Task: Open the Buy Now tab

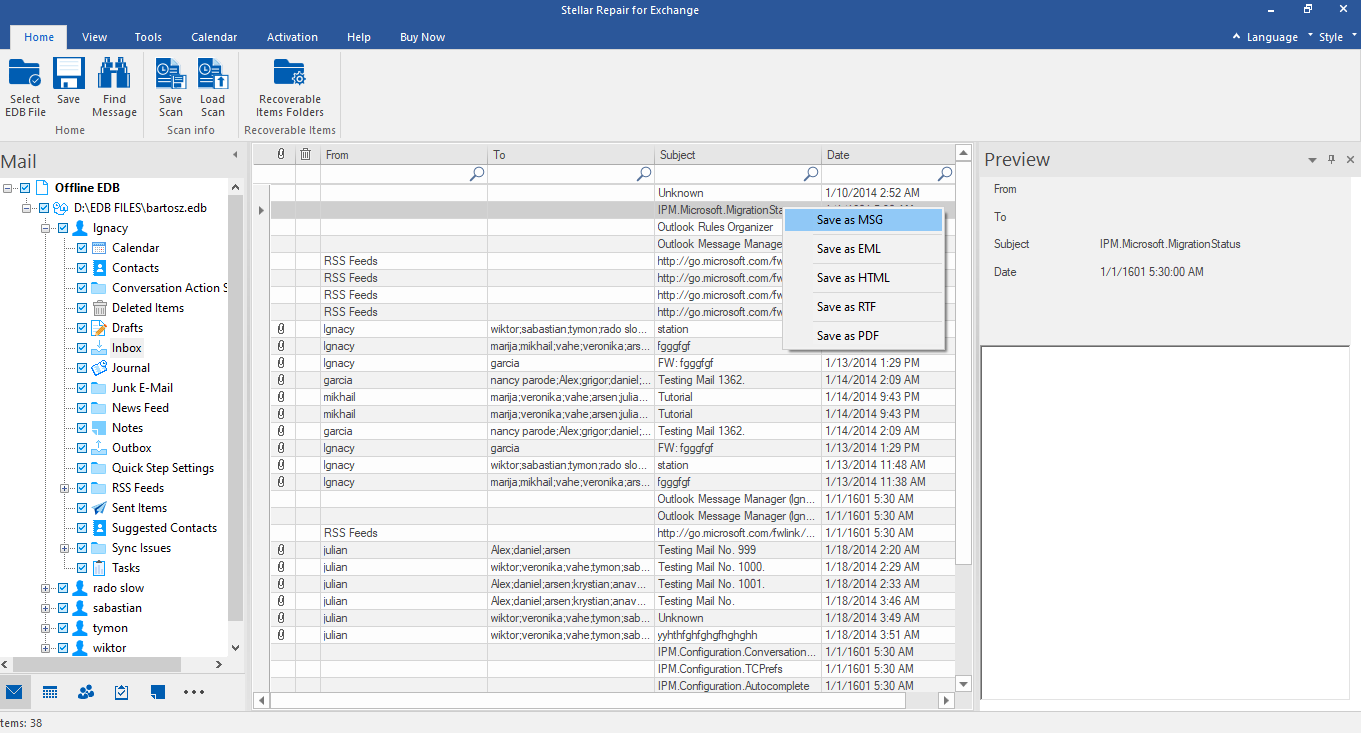Action: (422, 37)
